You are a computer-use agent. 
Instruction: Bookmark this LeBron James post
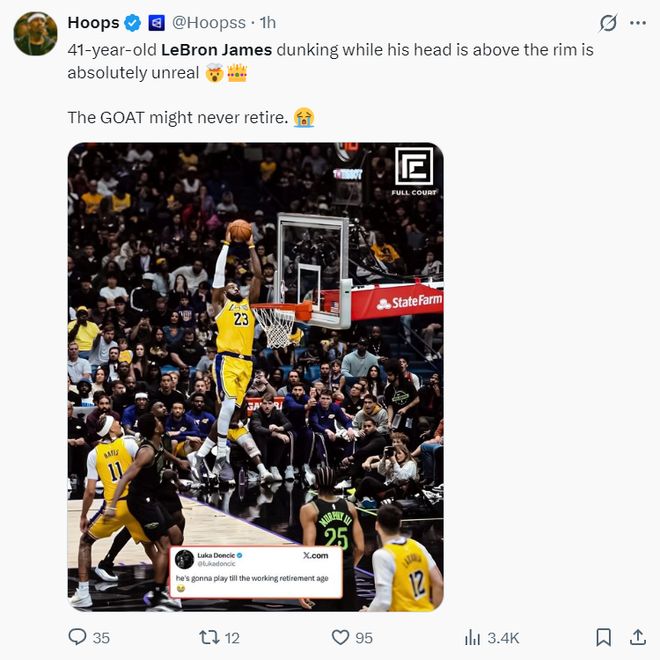click(x=604, y=637)
